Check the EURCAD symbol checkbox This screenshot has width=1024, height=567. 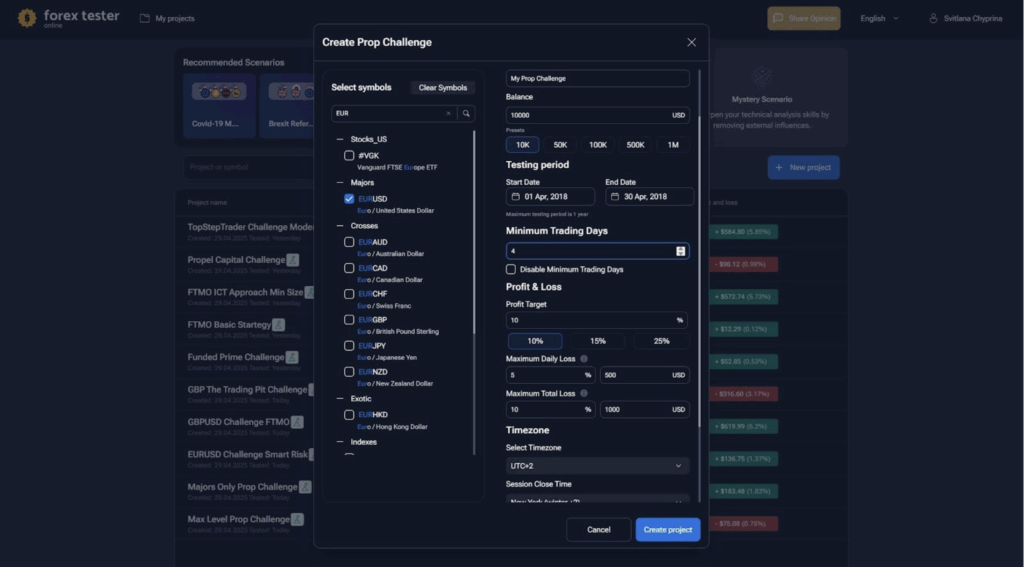click(349, 268)
